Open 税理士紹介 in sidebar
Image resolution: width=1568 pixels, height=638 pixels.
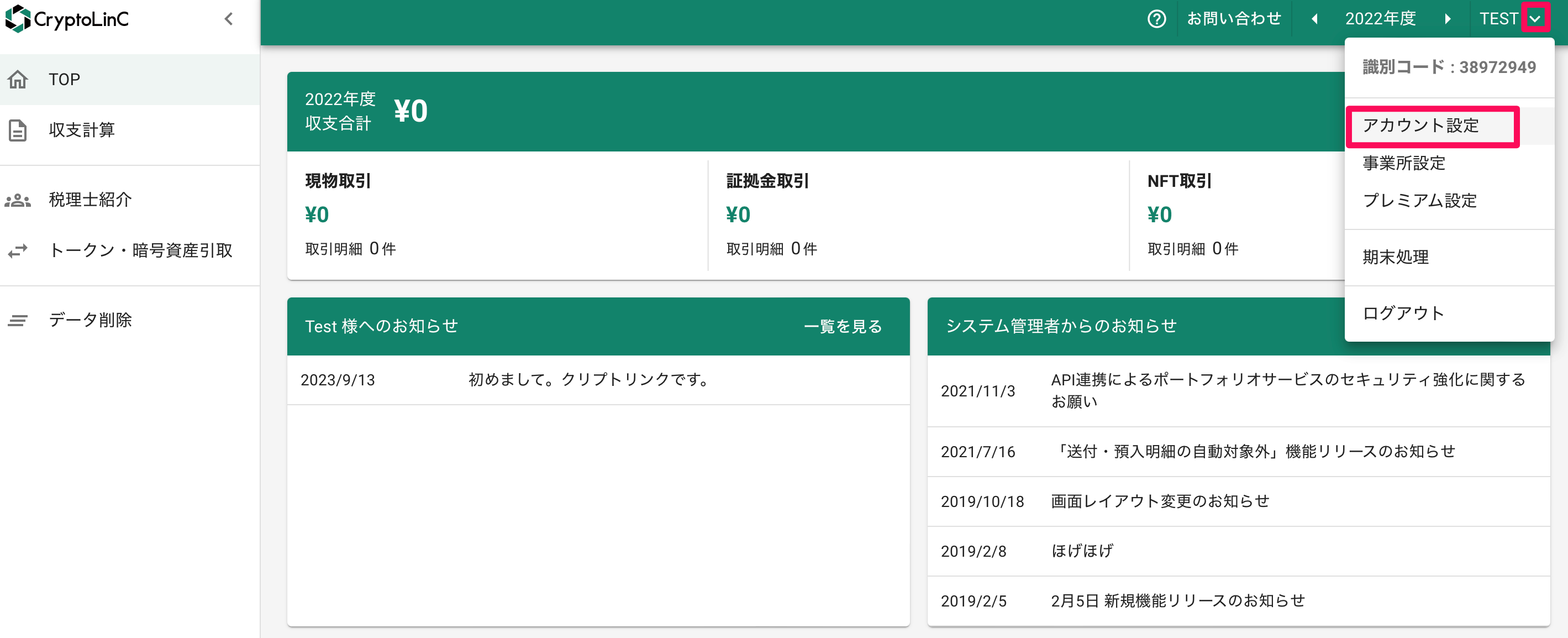[x=130, y=200]
